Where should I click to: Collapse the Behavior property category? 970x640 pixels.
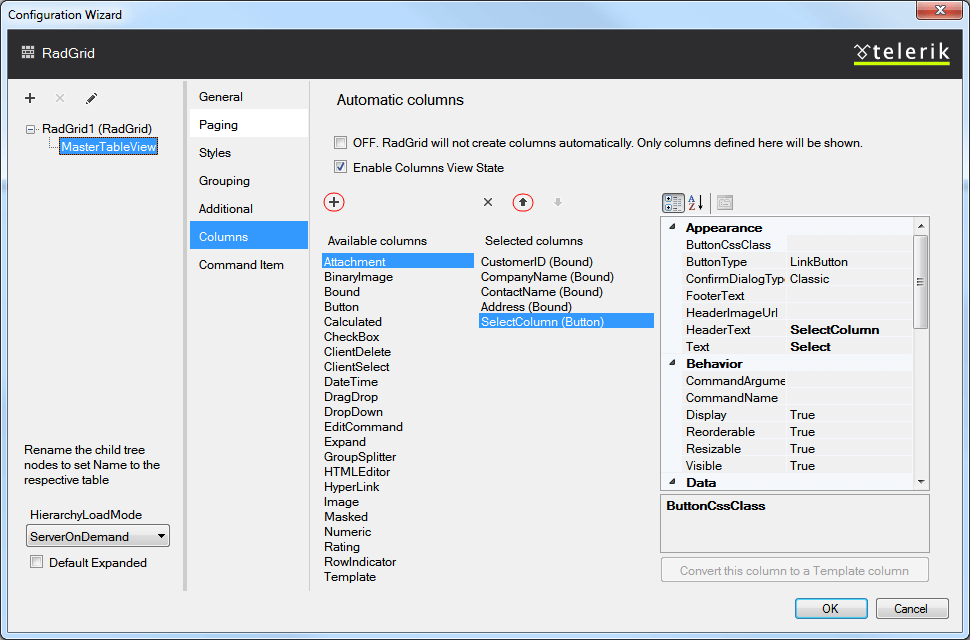pyautogui.click(x=672, y=364)
